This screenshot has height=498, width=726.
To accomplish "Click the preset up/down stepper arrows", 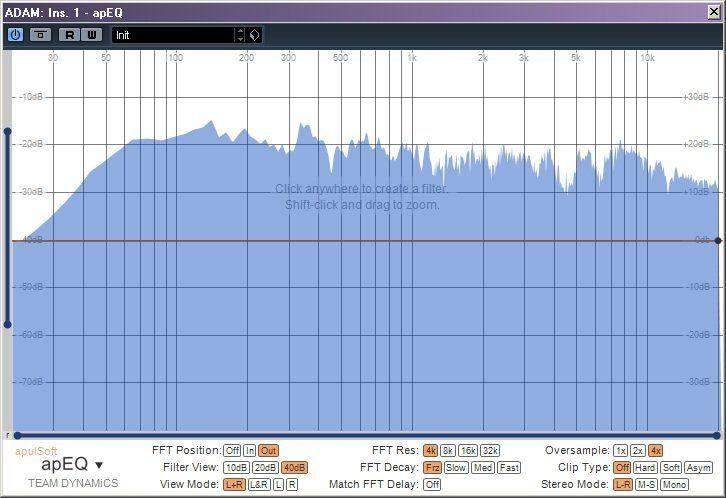I will pos(240,34).
